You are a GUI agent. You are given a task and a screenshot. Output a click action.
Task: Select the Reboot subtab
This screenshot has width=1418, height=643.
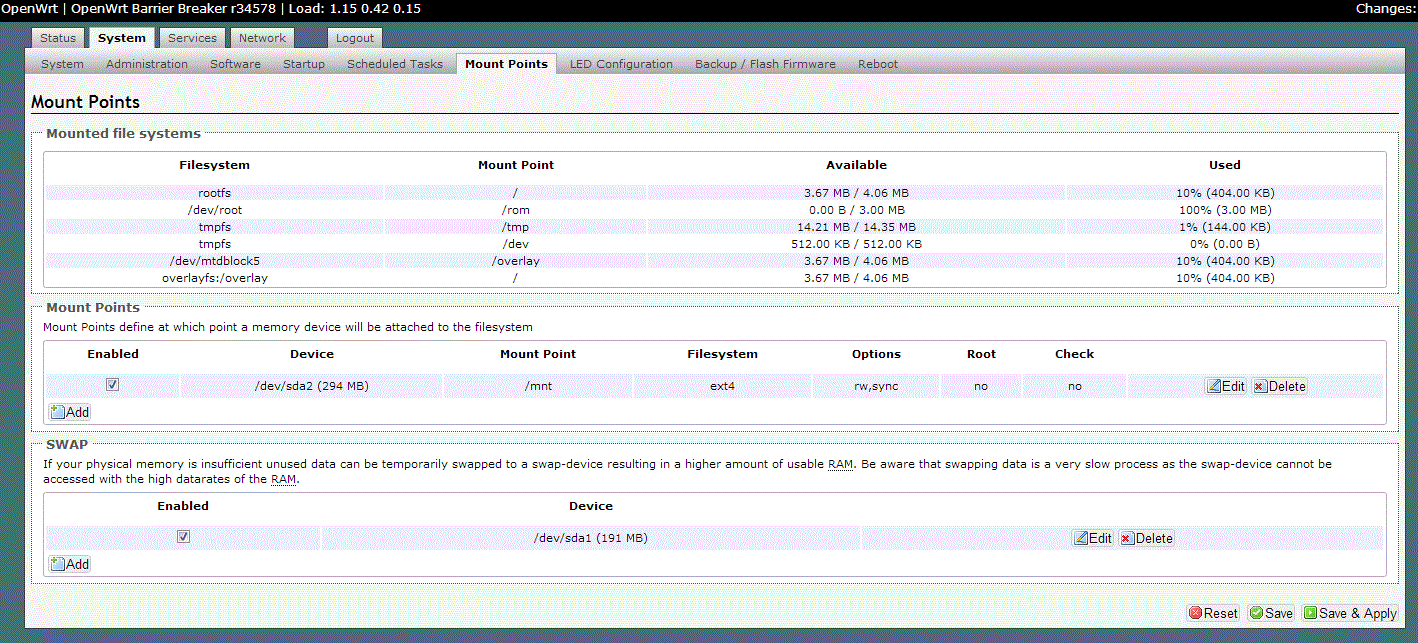(x=877, y=64)
